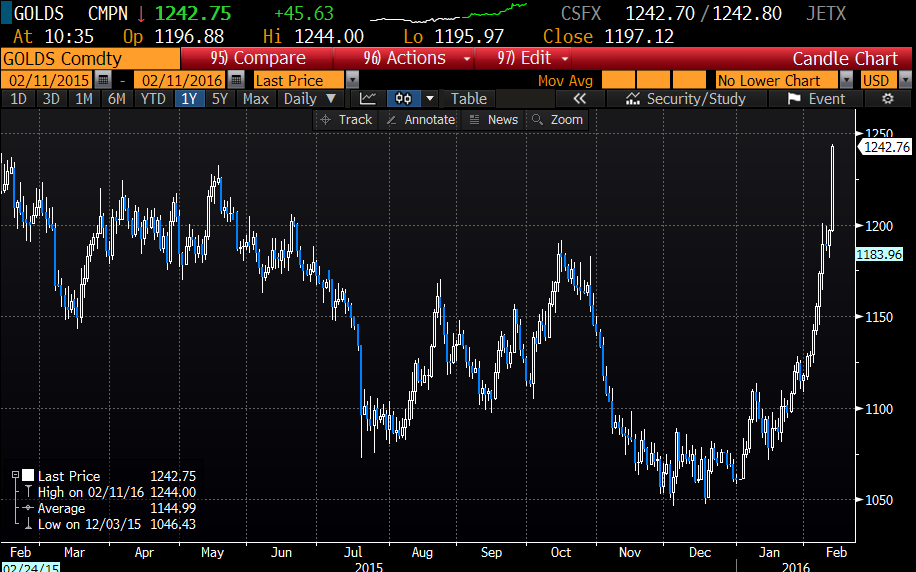916x572 pixels.
Task: Click the first orange Mov Avg field
Action: 617,79
